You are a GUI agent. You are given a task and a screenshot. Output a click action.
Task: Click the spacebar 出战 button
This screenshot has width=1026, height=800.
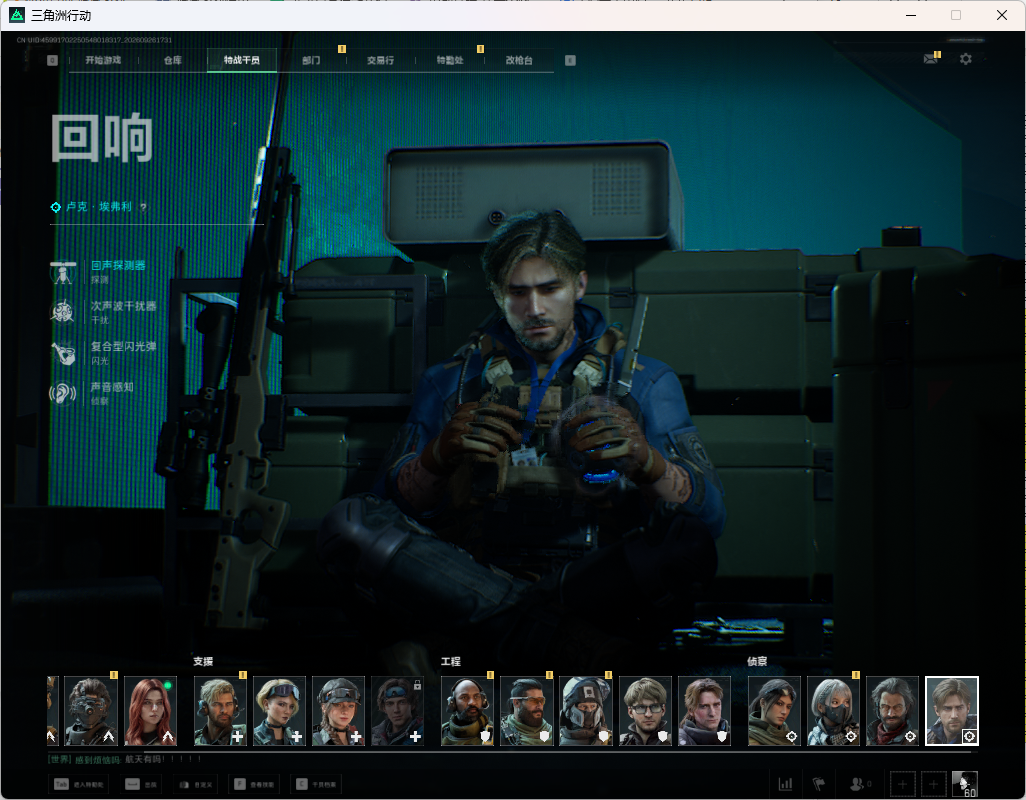click(141, 784)
